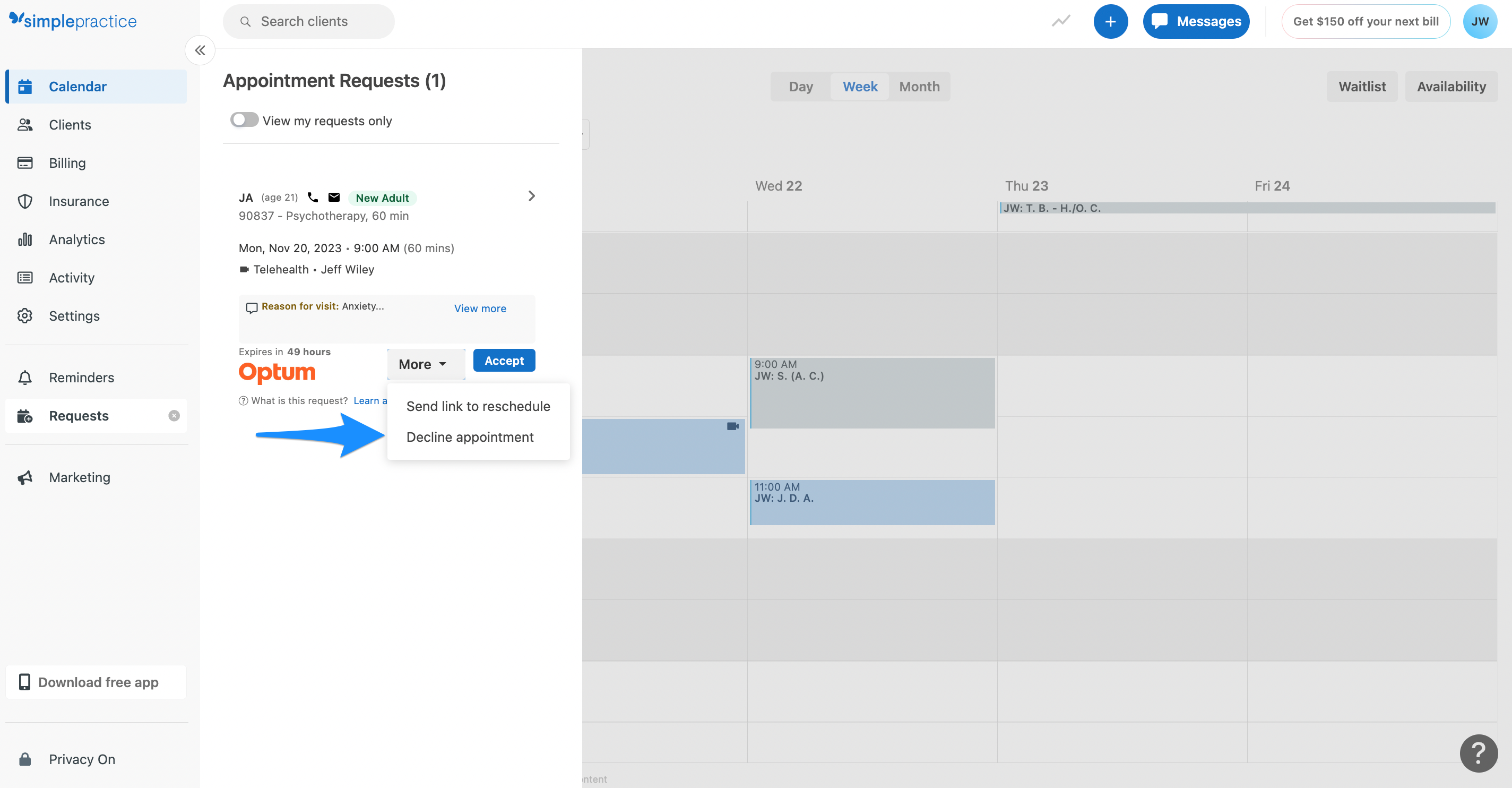Open the Activity section icon
The width and height of the screenshot is (1512, 788).
point(25,277)
